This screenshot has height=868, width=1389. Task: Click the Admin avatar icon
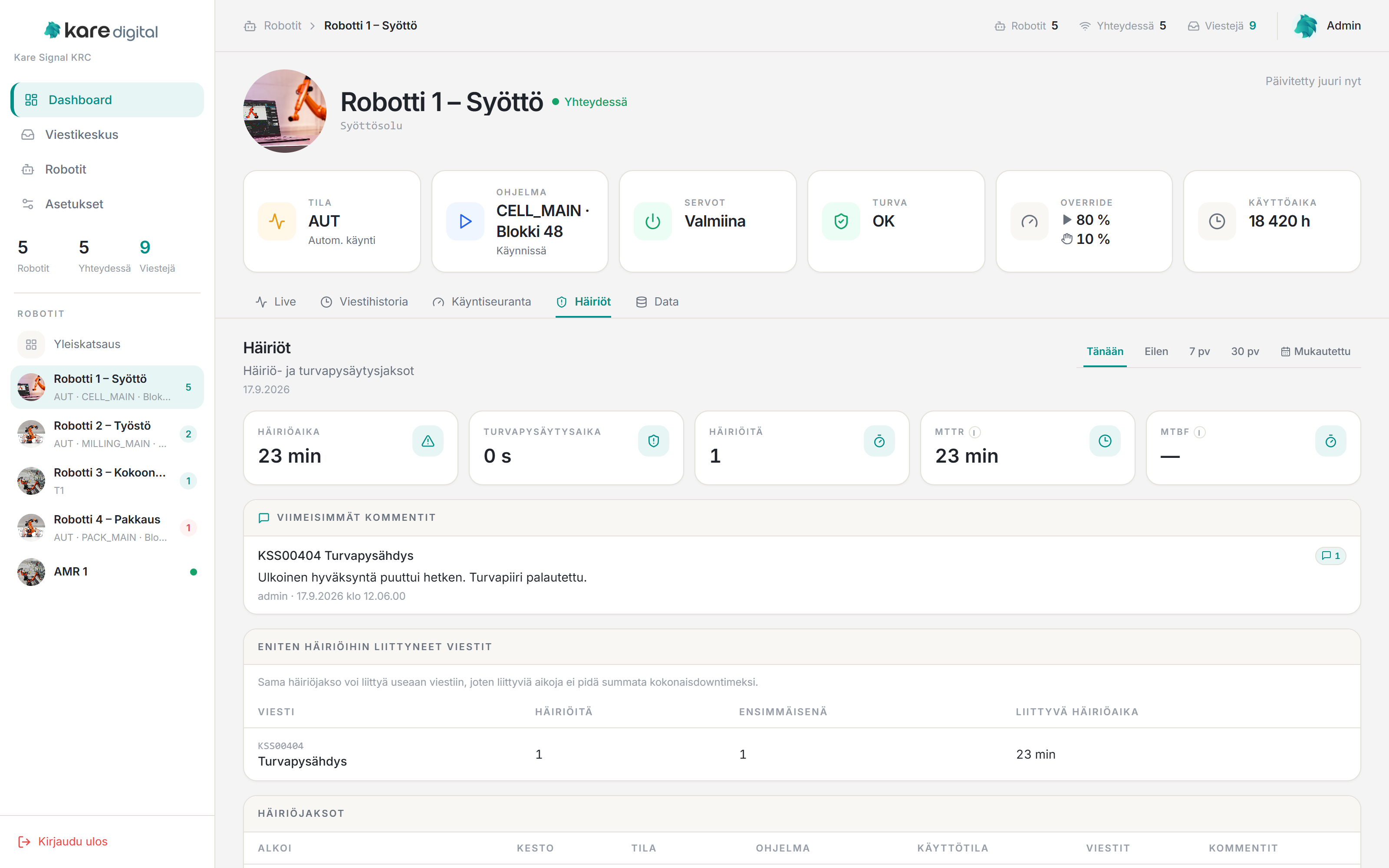[x=1306, y=26]
